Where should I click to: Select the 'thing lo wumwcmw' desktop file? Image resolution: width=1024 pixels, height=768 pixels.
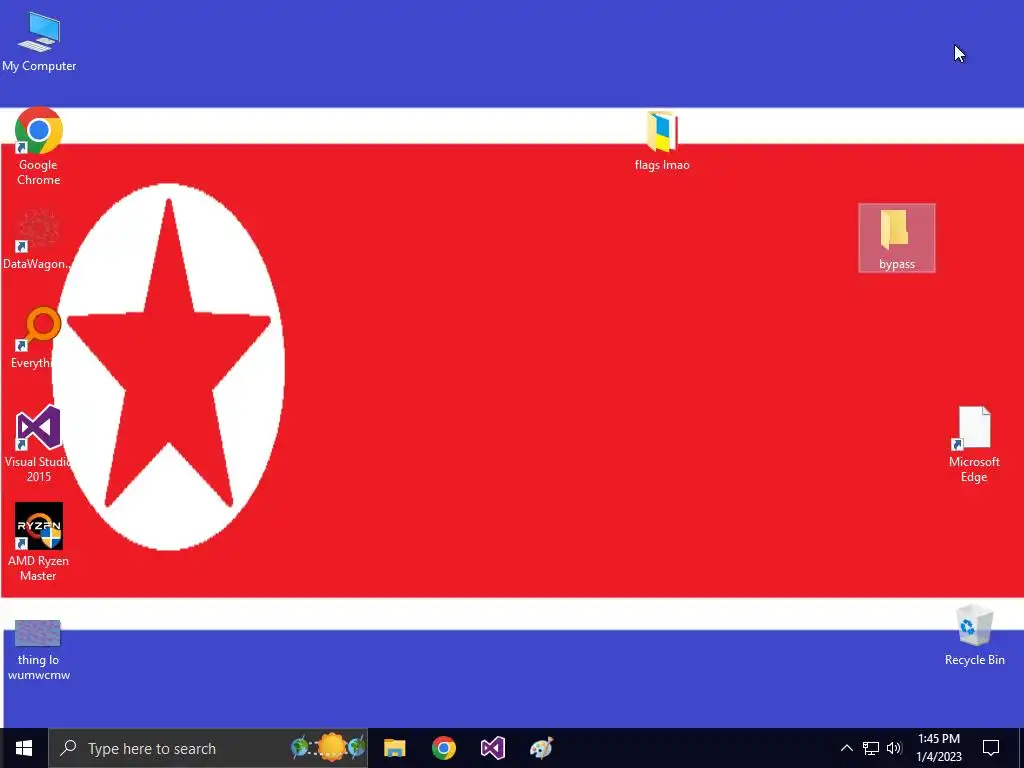(x=39, y=650)
